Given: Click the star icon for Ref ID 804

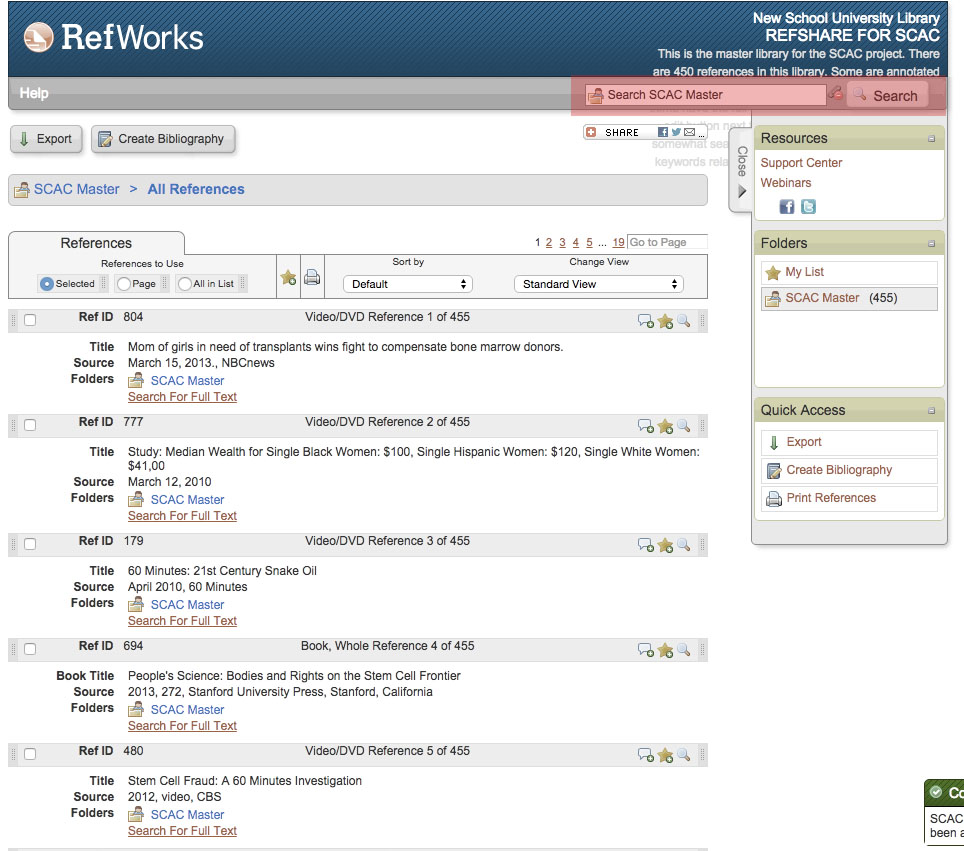Looking at the screenshot, I should (665, 321).
